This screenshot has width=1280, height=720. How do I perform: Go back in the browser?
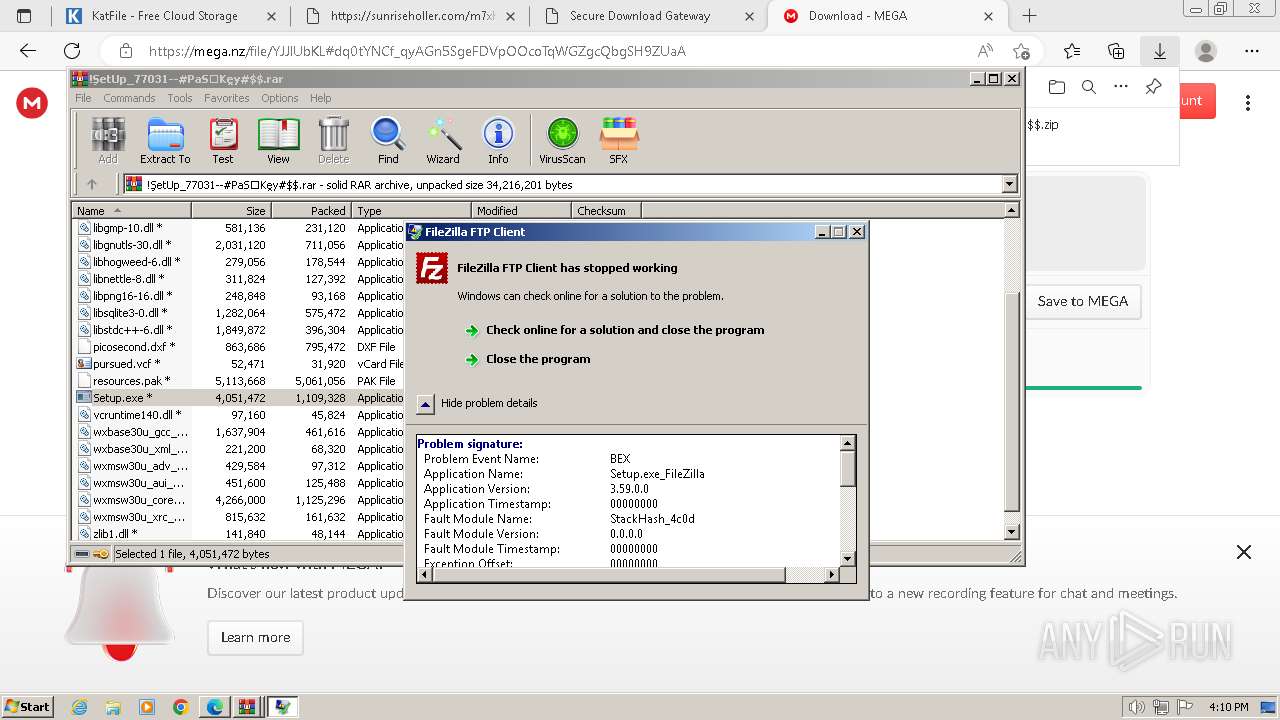tap(28, 51)
